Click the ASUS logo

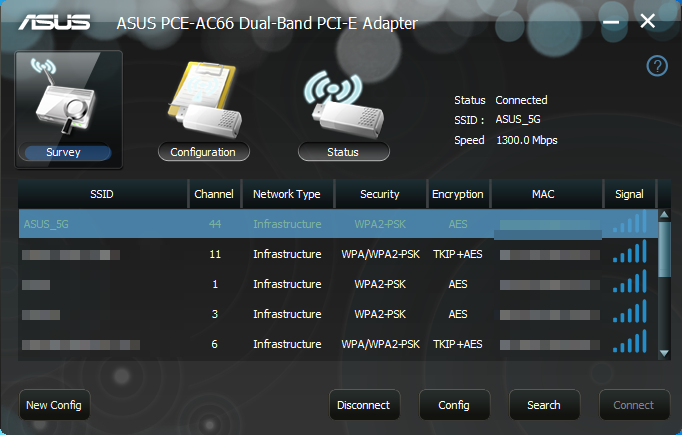(54, 23)
